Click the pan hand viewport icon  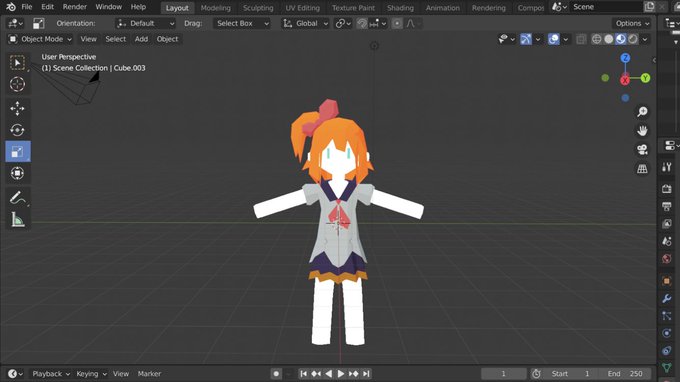tap(642, 131)
